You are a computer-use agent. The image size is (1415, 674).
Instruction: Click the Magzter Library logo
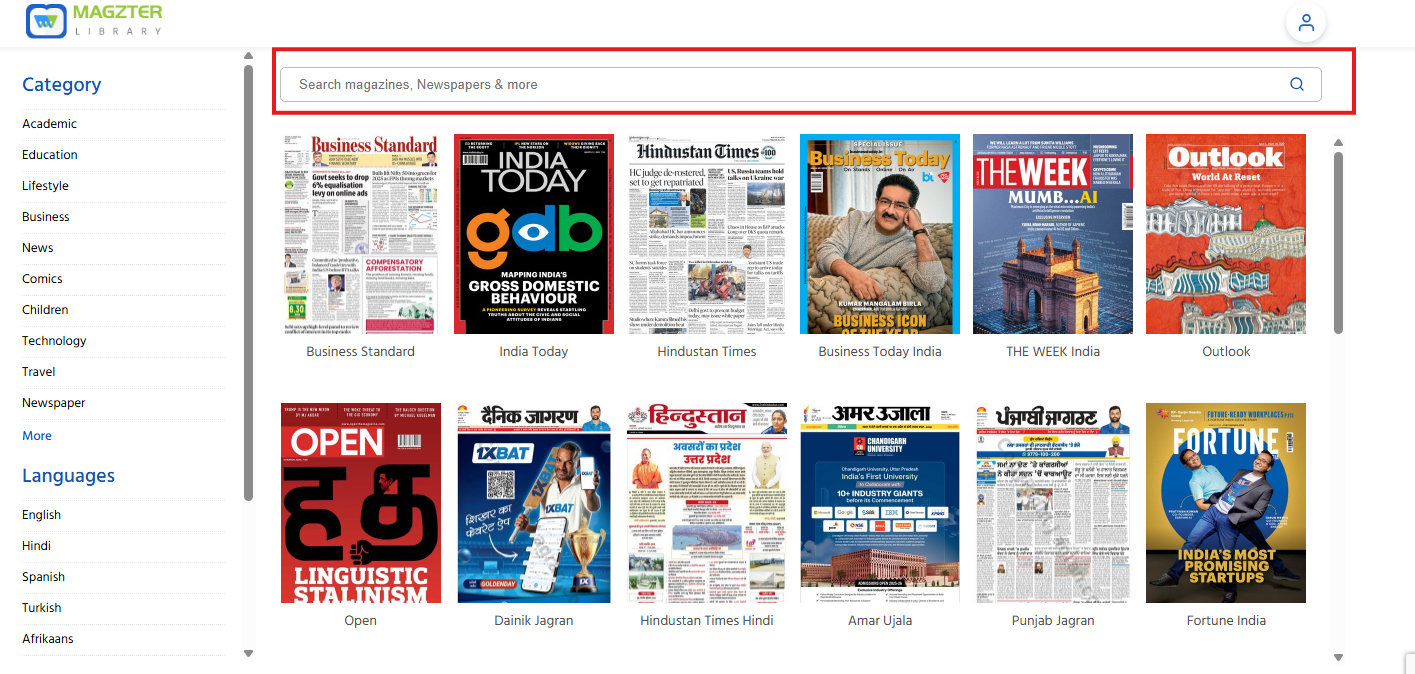(x=94, y=22)
